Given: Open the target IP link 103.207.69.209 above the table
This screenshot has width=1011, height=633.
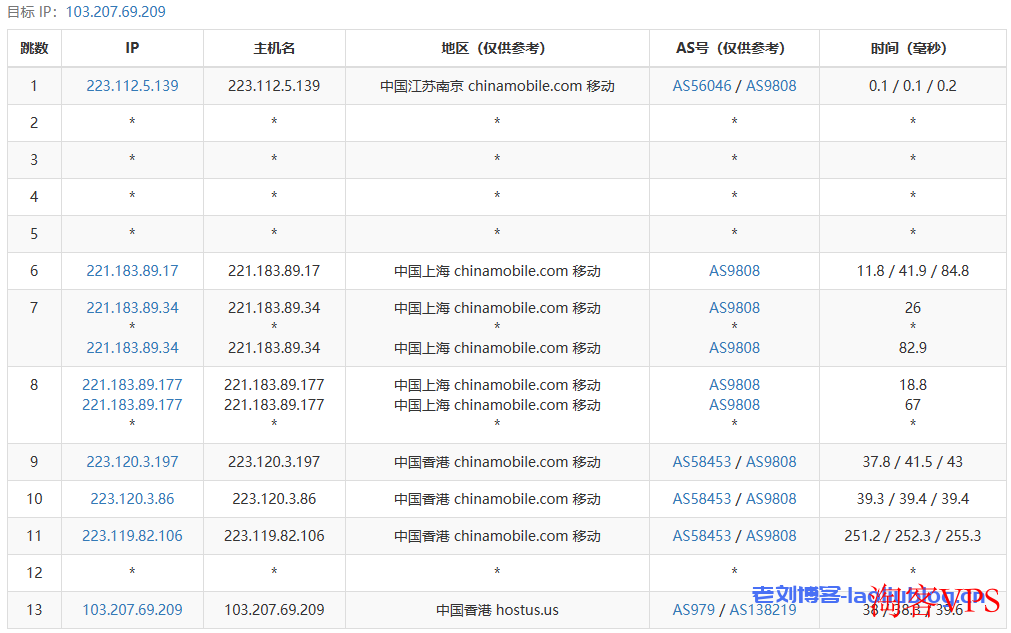Looking at the screenshot, I should (115, 12).
